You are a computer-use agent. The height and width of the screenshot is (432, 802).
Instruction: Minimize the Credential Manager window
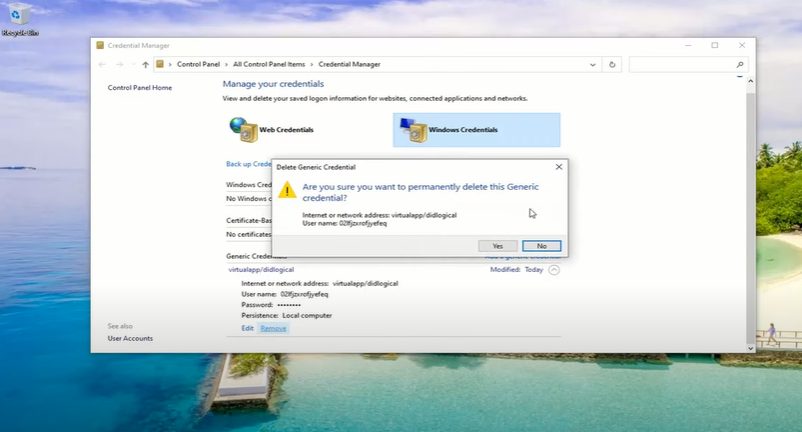[688, 46]
